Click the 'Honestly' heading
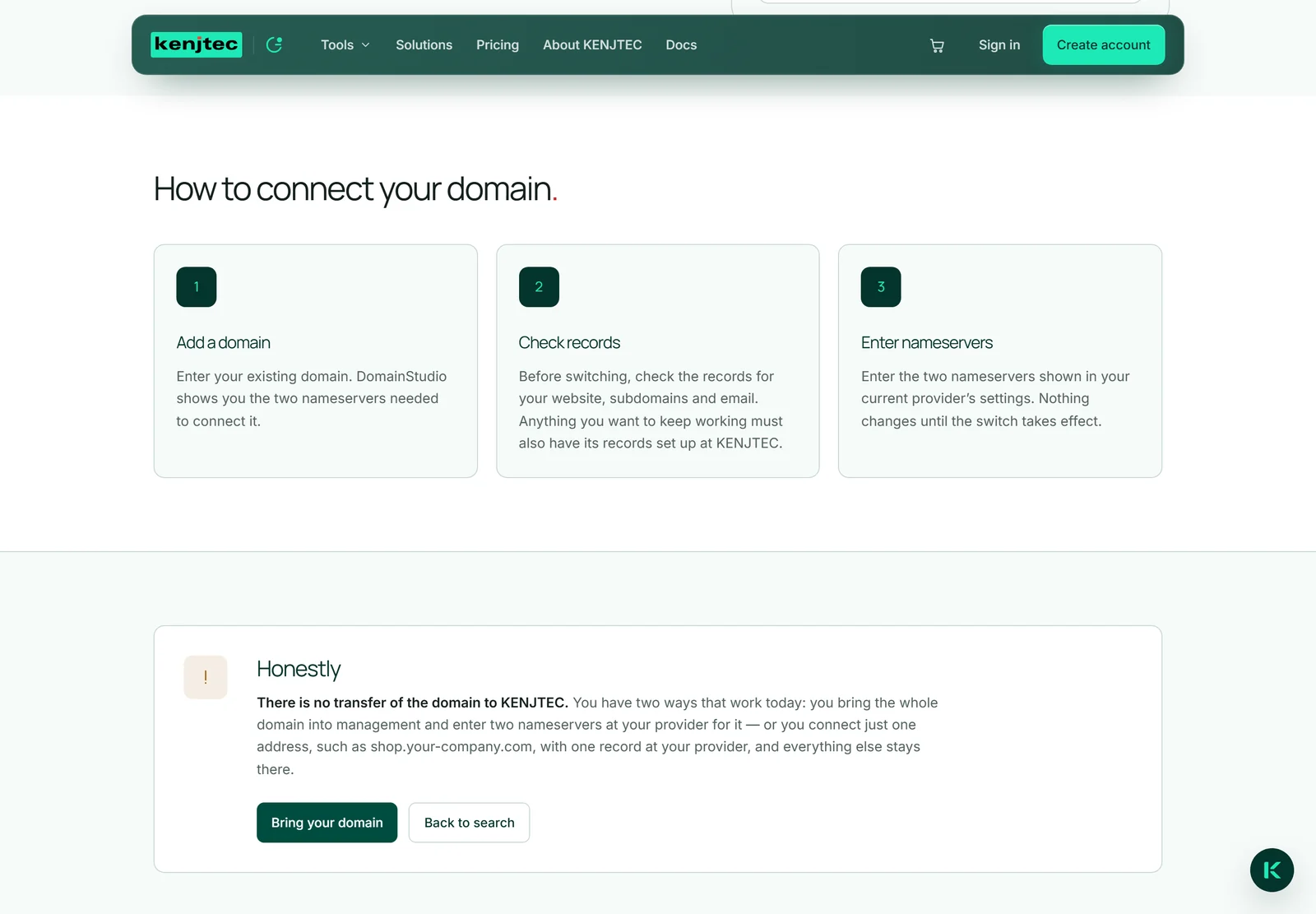Image resolution: width=1316 pixels, height=914 pixels. 299,669
